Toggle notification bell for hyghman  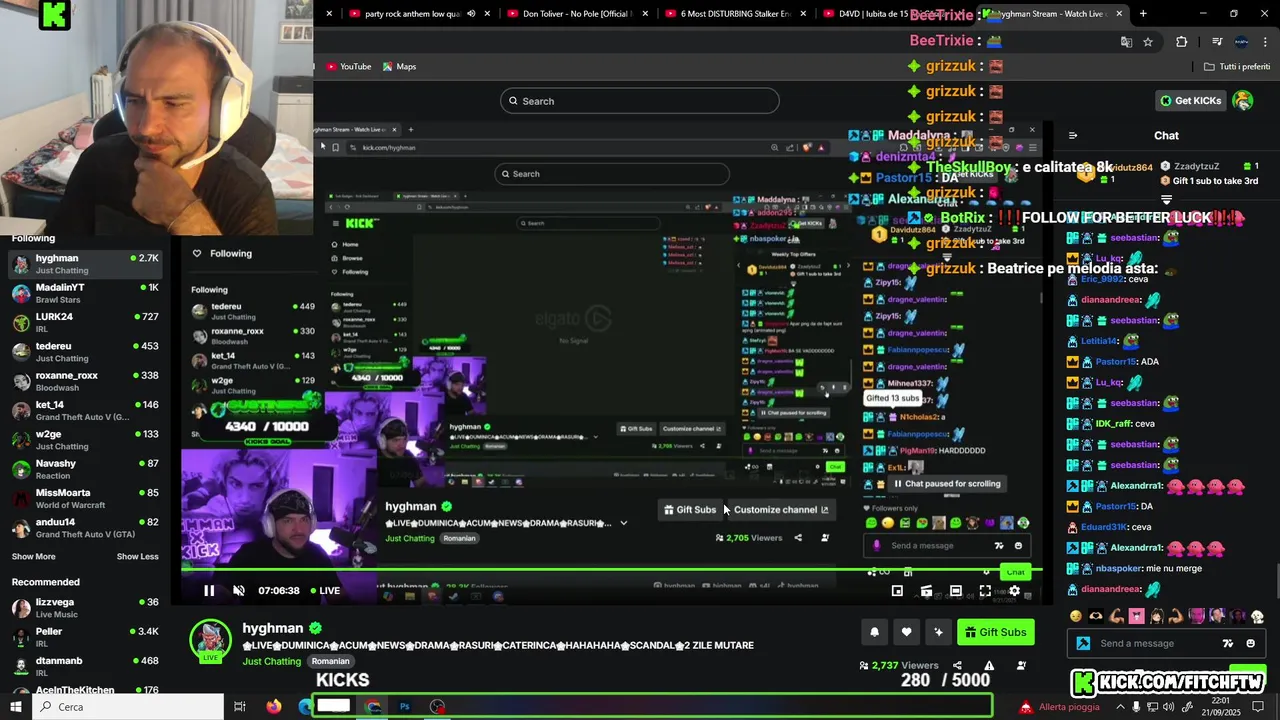coord(874,632)
